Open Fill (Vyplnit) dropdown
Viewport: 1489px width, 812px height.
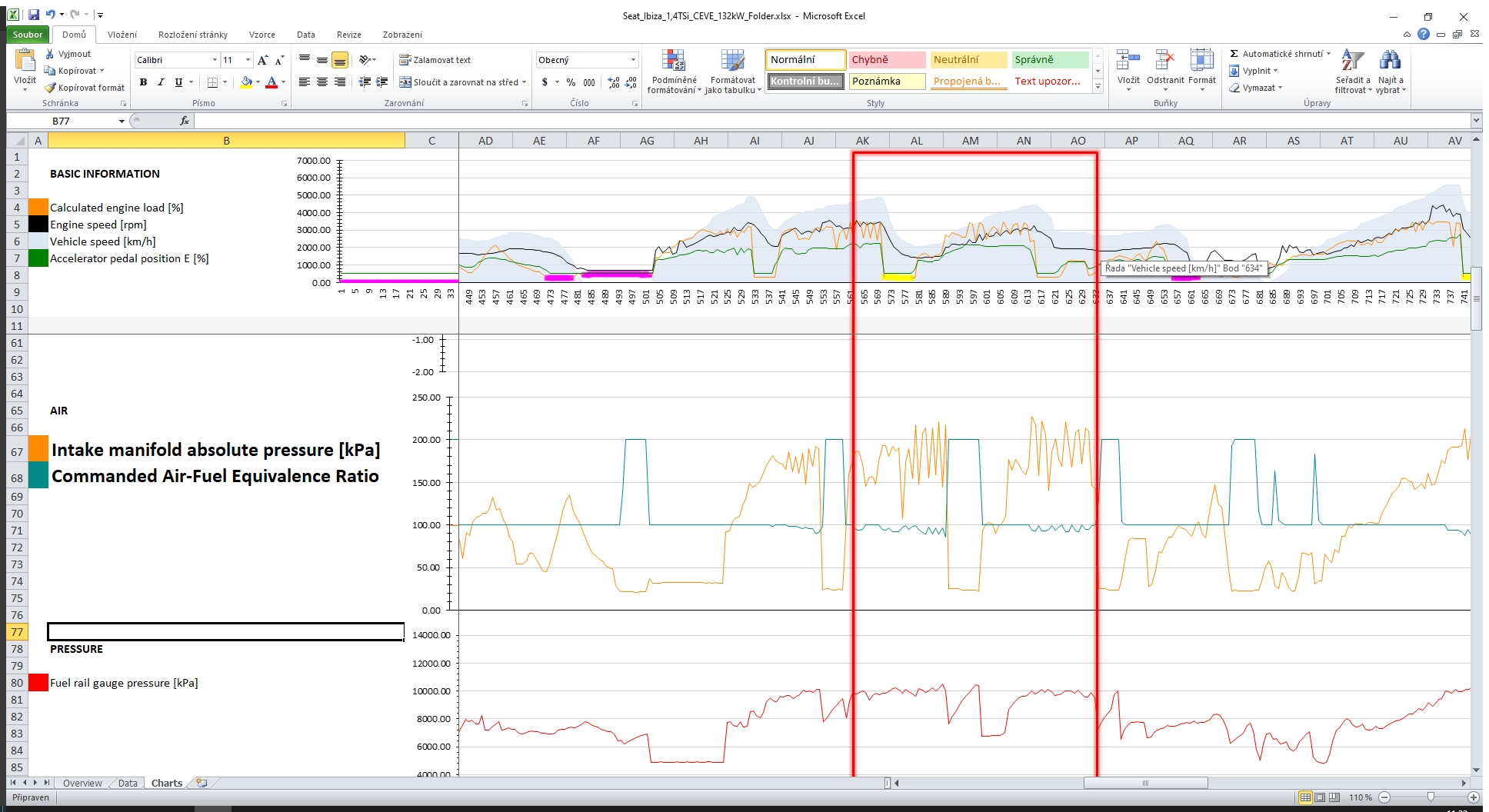click(1253, 71)
